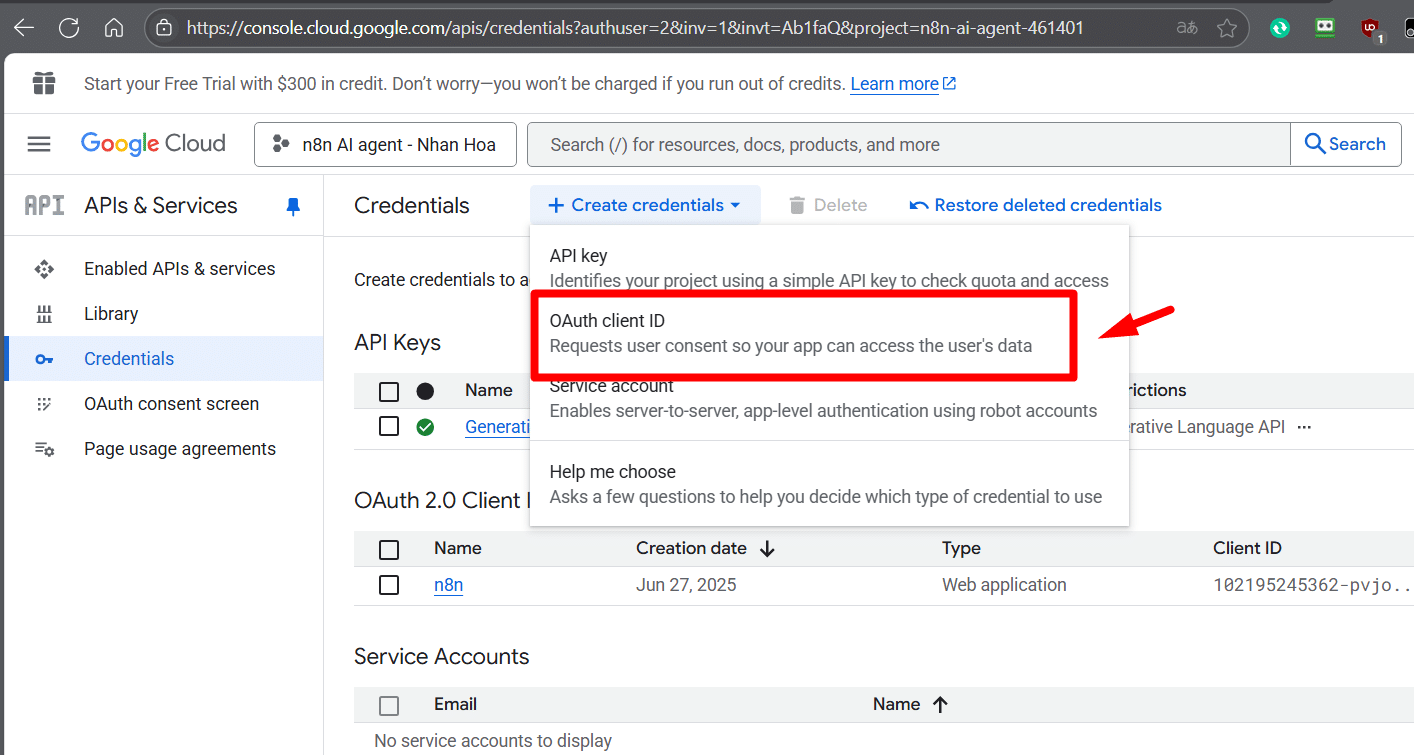This screenshot has width=1414, height=755.
Task: Open the hamburger navigation menu
Action: coord(39,144)
